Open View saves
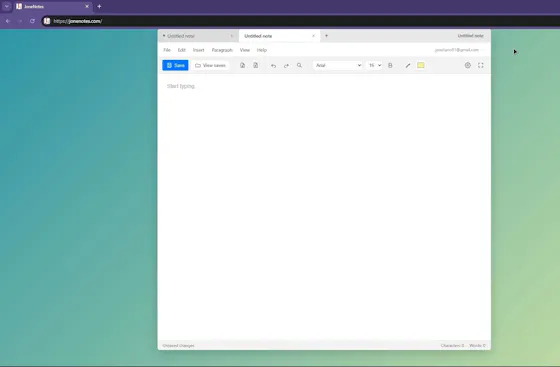This screenshot has width=560, height=367. pos(210,65)
